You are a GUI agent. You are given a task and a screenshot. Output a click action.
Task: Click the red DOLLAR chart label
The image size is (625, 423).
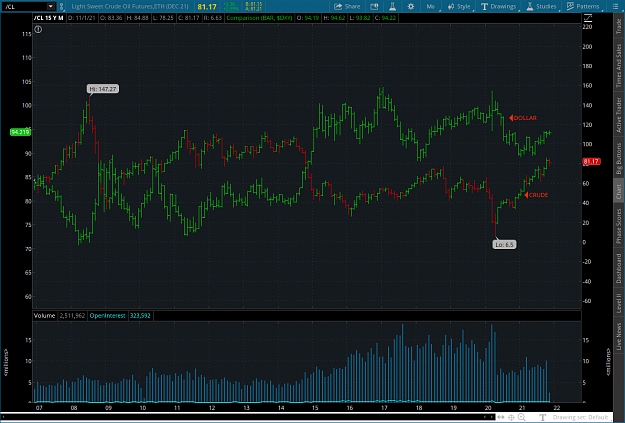tap(523, 118)
